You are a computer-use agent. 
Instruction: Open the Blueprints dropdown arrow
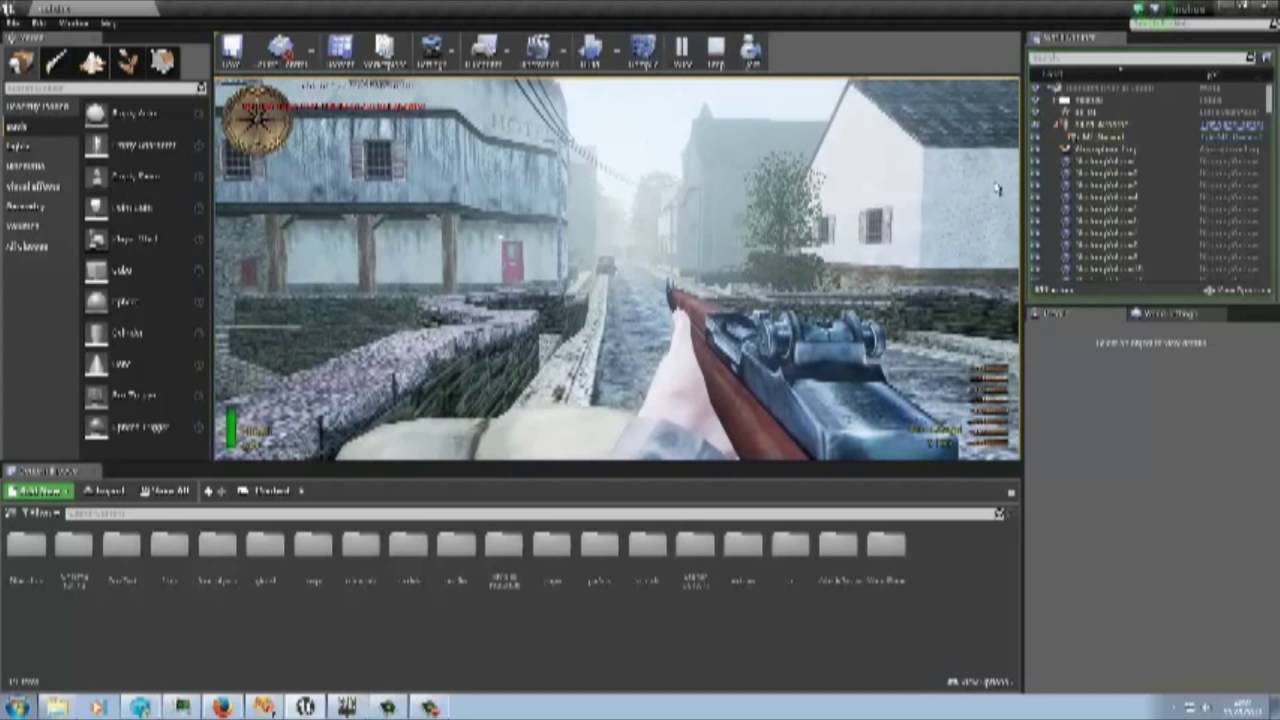(x=508, y=50)
